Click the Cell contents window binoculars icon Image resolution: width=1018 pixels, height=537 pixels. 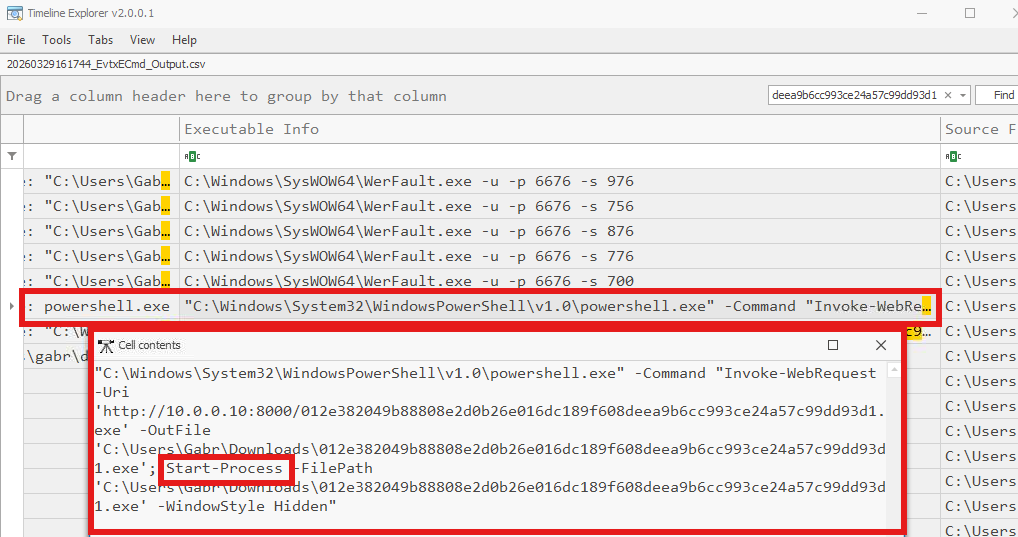(x=105, y=345)
